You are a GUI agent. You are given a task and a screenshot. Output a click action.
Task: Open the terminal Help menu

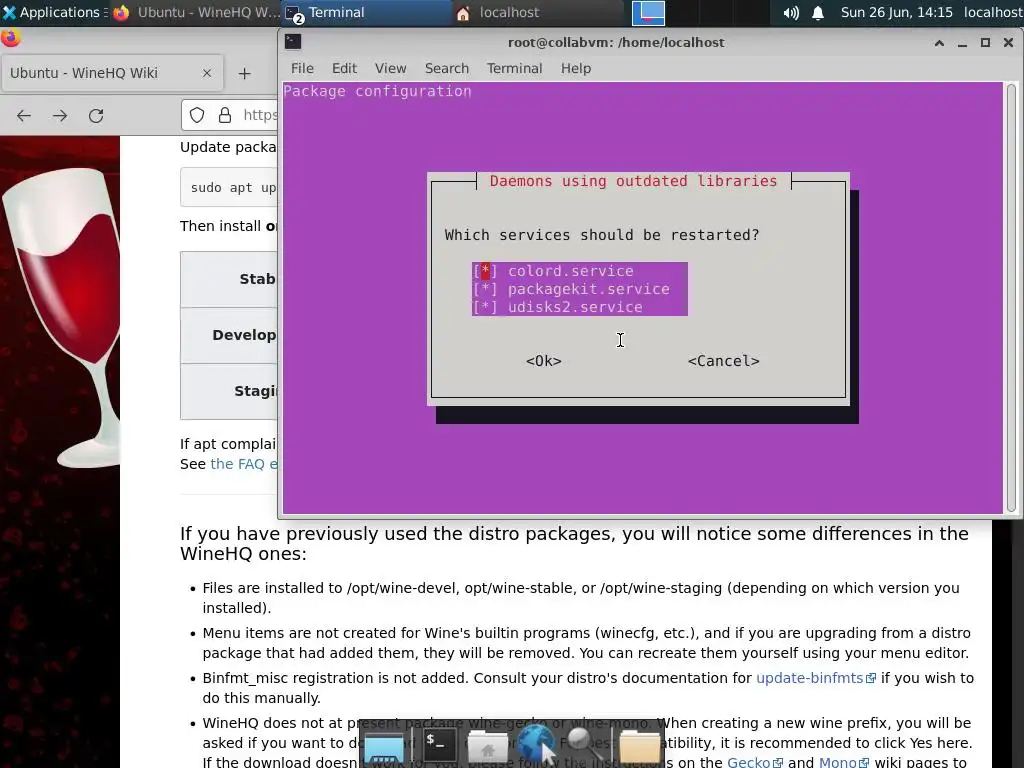[x=576, y=68]
